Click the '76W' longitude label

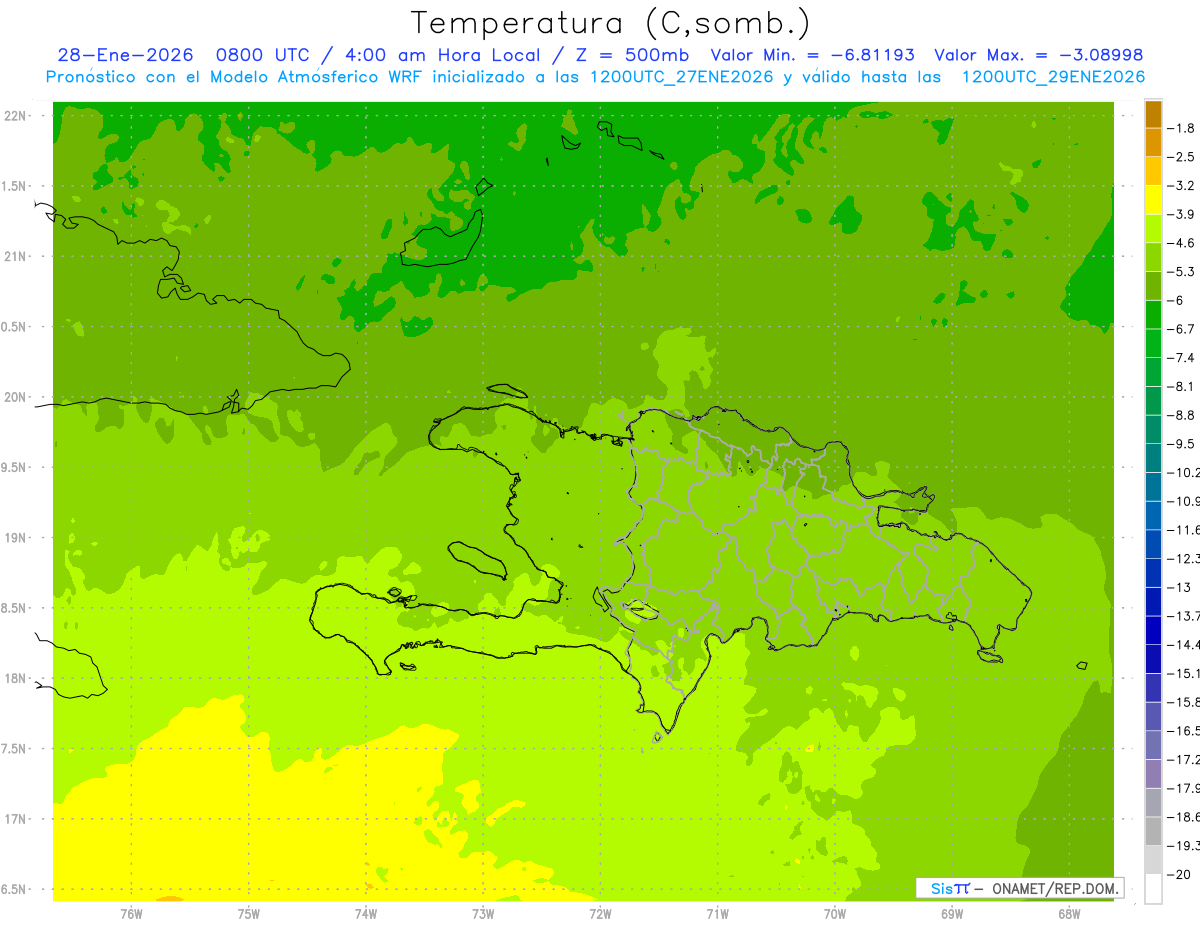(x=131, y=914)
